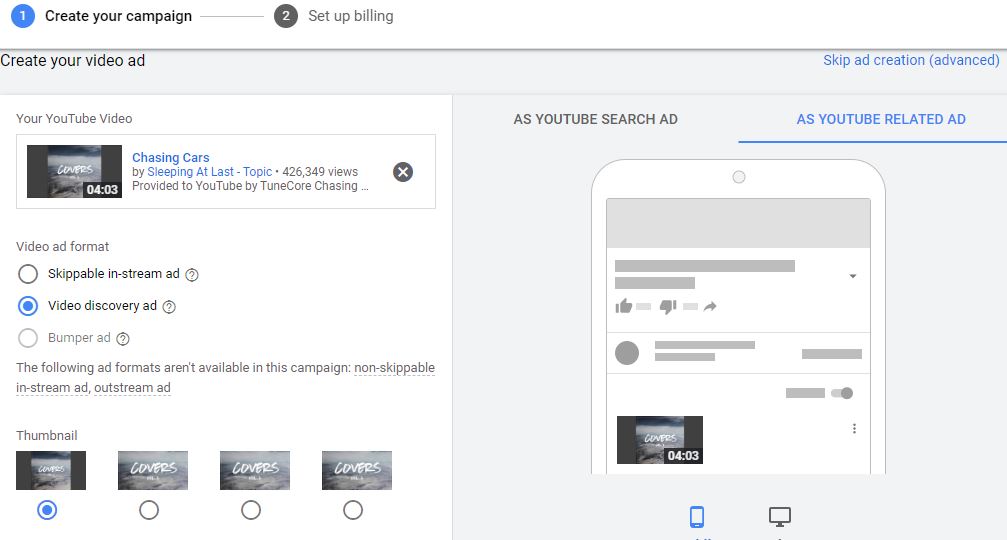Image resolution: width=1007 pixels, height=540 pixels.
Task: Select Video discovery ad radio button
Action: [29, 306]
